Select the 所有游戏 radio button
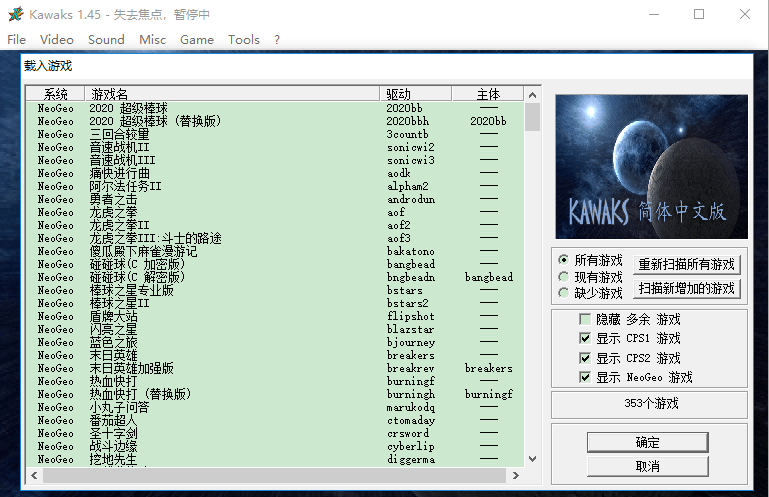 point(564,260)
